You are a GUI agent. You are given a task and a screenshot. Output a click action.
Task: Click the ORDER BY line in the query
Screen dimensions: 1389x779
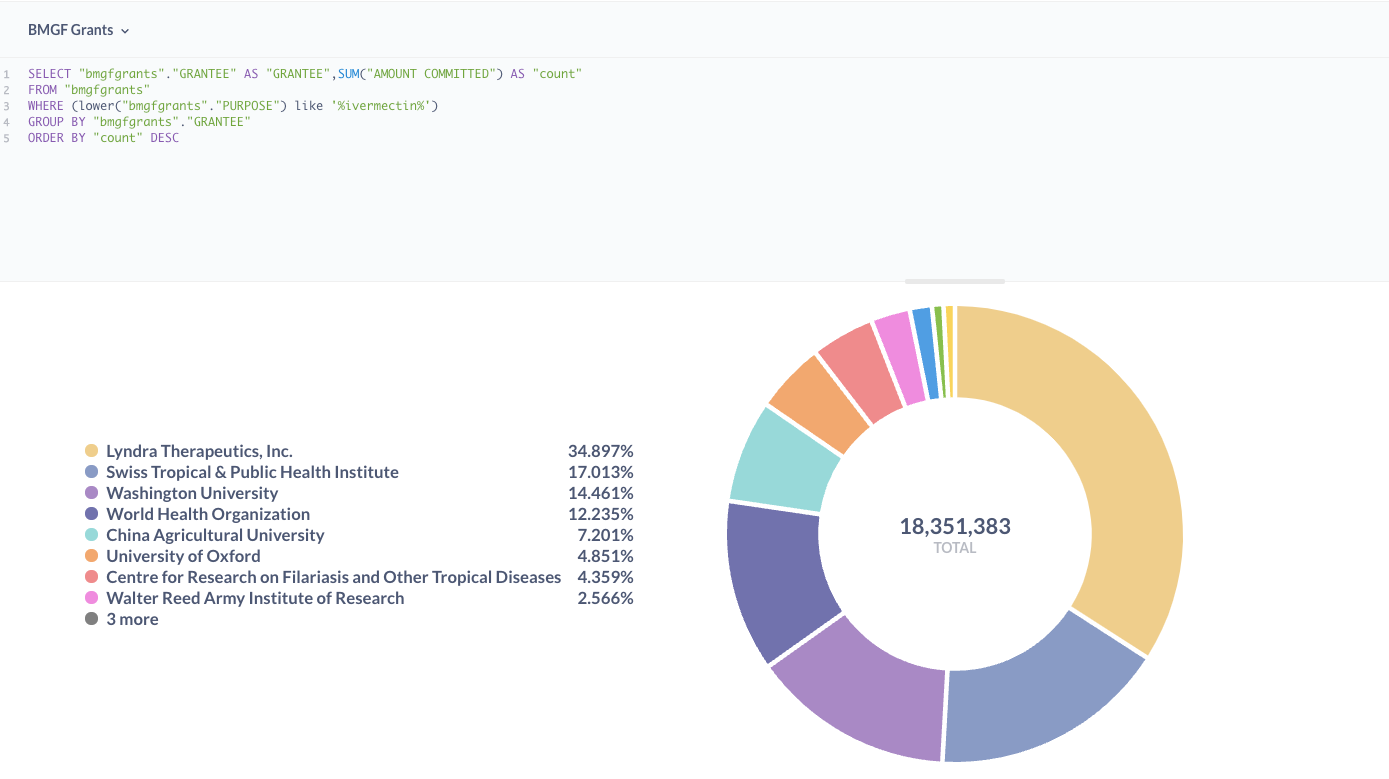[x=103, y=138]
